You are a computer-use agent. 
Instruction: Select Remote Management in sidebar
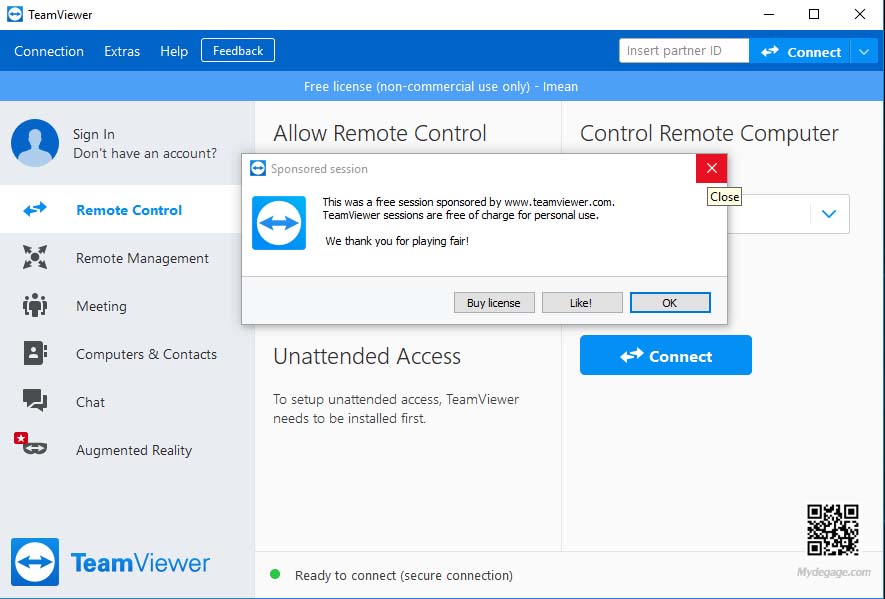(x=127, y=257)
